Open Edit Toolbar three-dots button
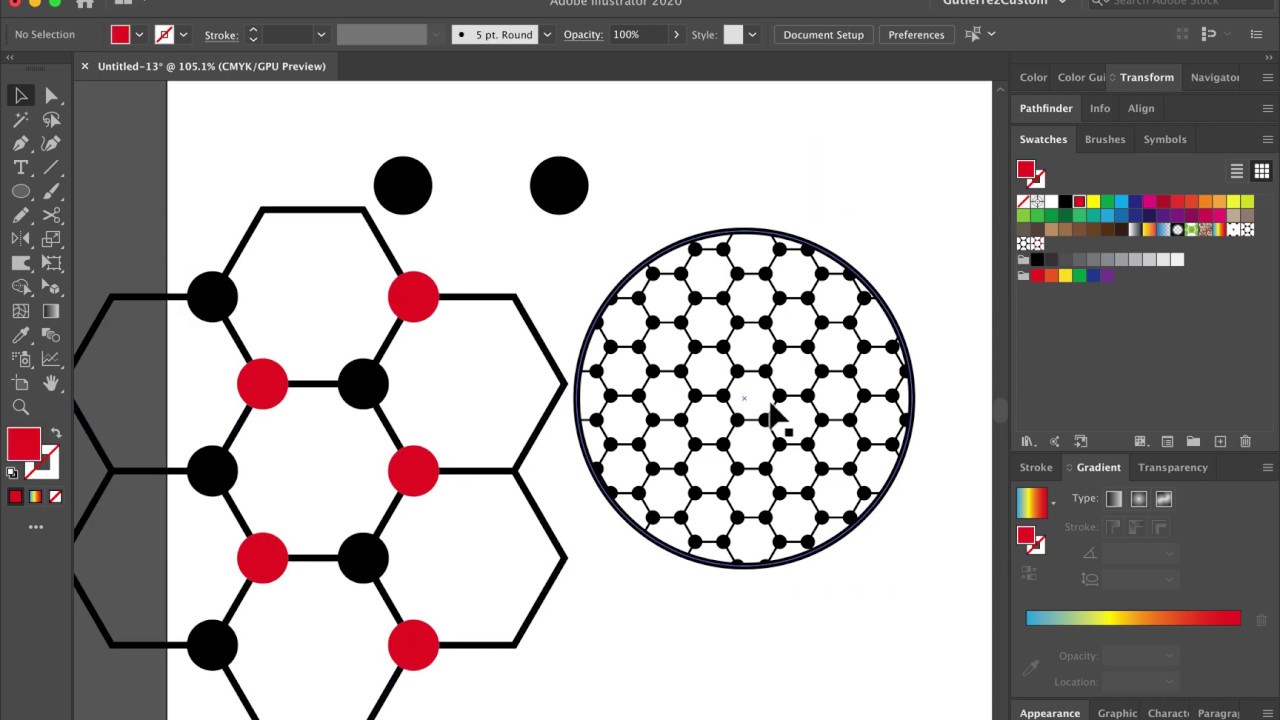 click(x=36, y=527)
